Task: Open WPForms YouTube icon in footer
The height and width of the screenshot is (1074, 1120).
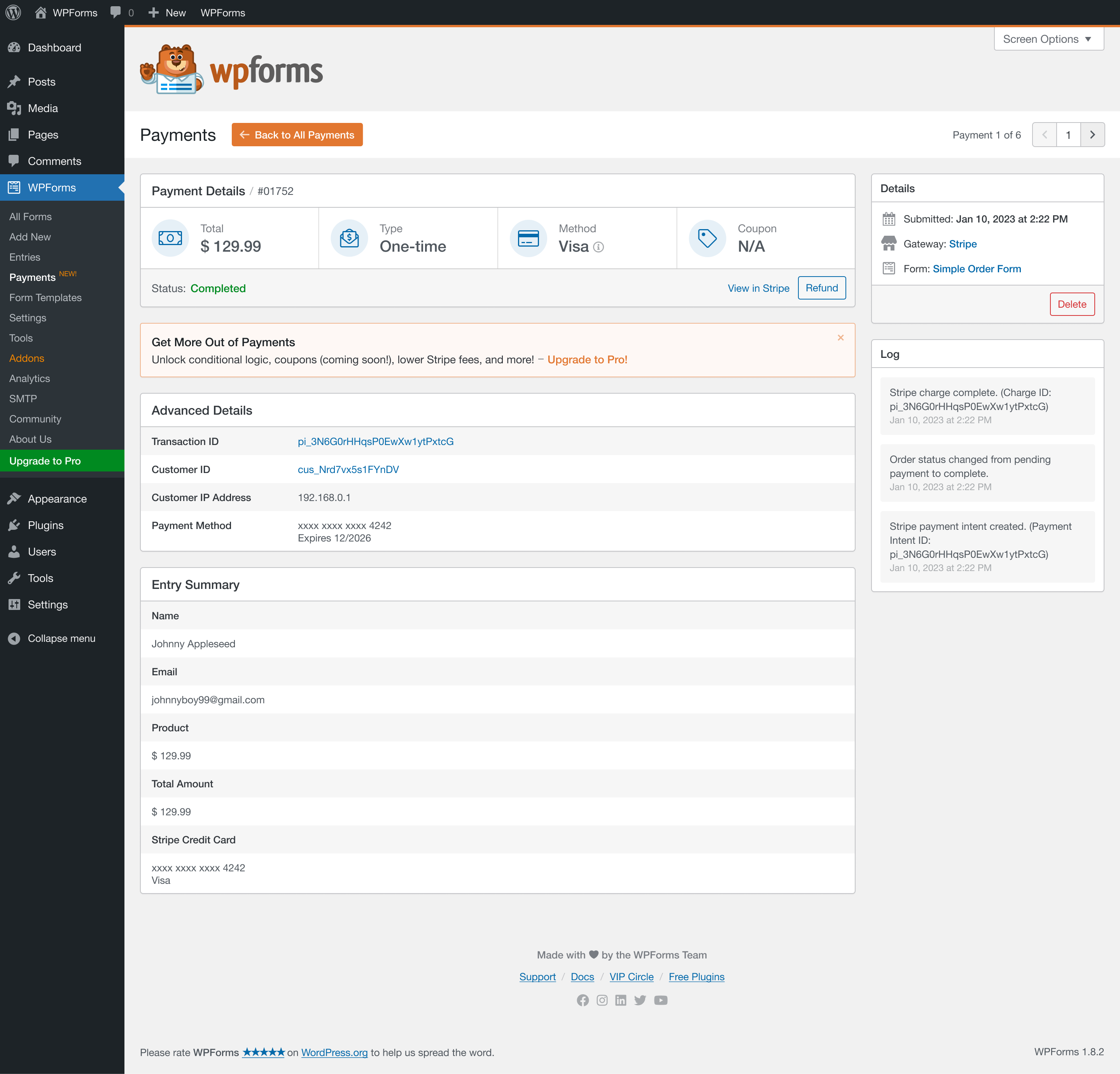Action: 661,1000
